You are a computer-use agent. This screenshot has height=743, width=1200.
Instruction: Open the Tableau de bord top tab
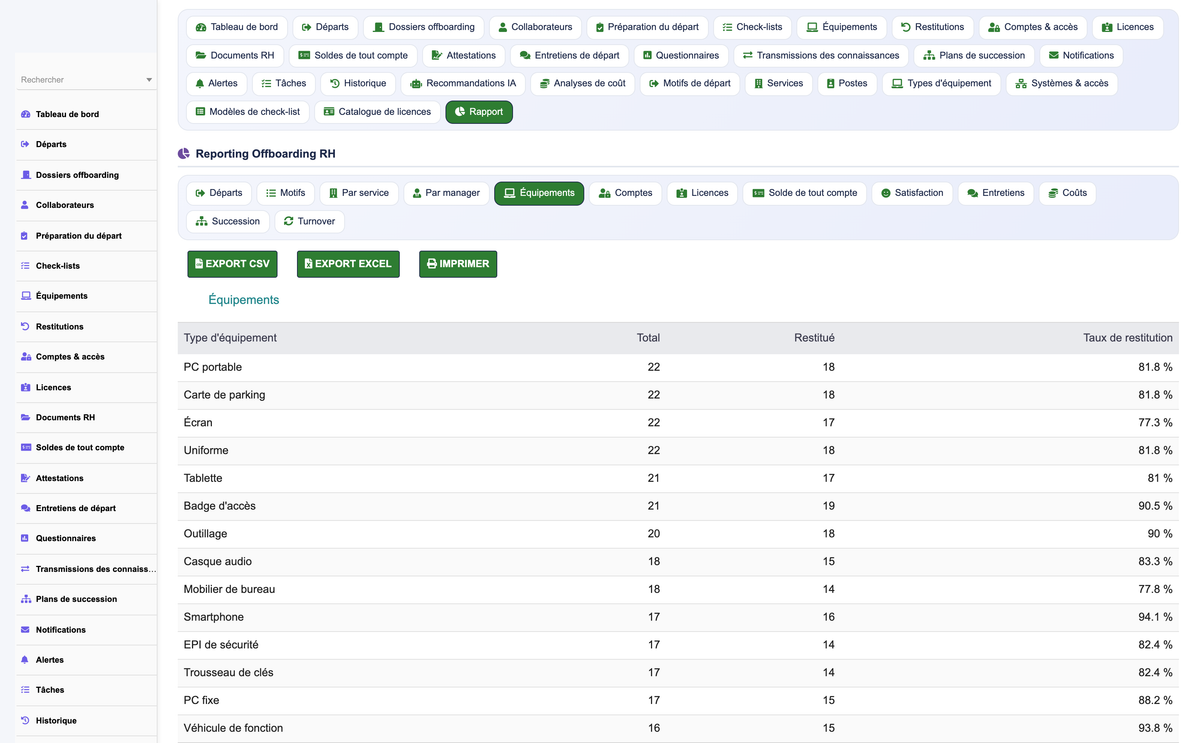point(236,27)
